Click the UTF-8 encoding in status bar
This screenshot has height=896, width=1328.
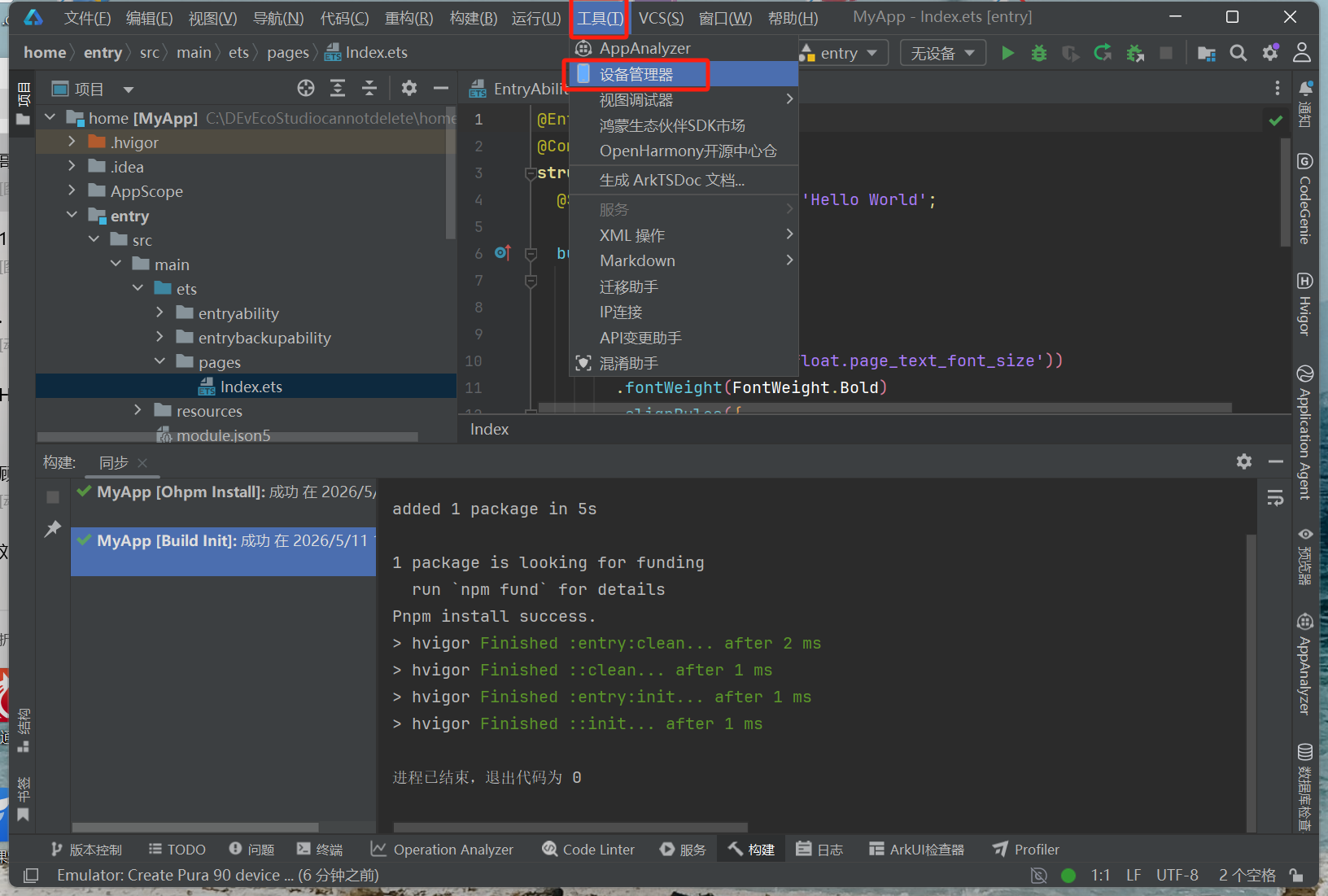[1177, 876]
